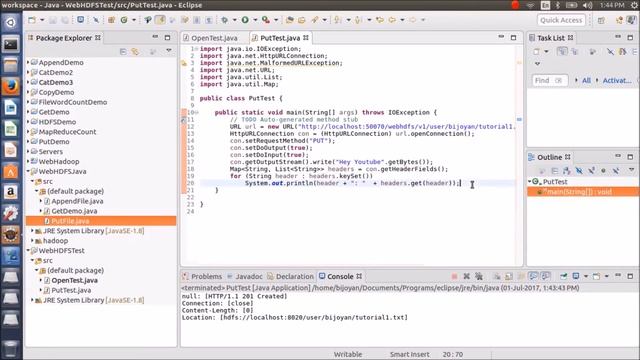Open the Terminal from the launcher
640x360 pixels.
11,44
